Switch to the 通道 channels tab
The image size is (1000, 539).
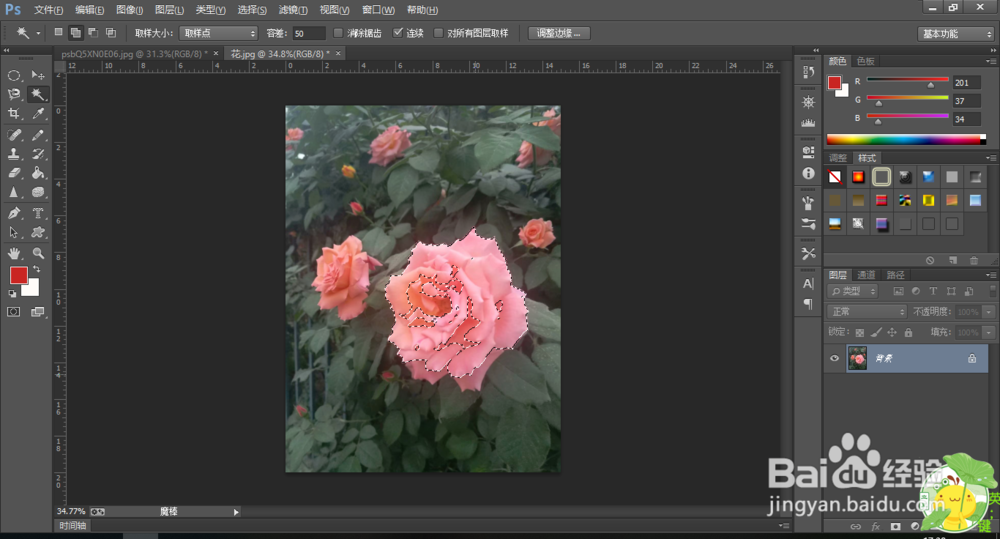(866, 275)
